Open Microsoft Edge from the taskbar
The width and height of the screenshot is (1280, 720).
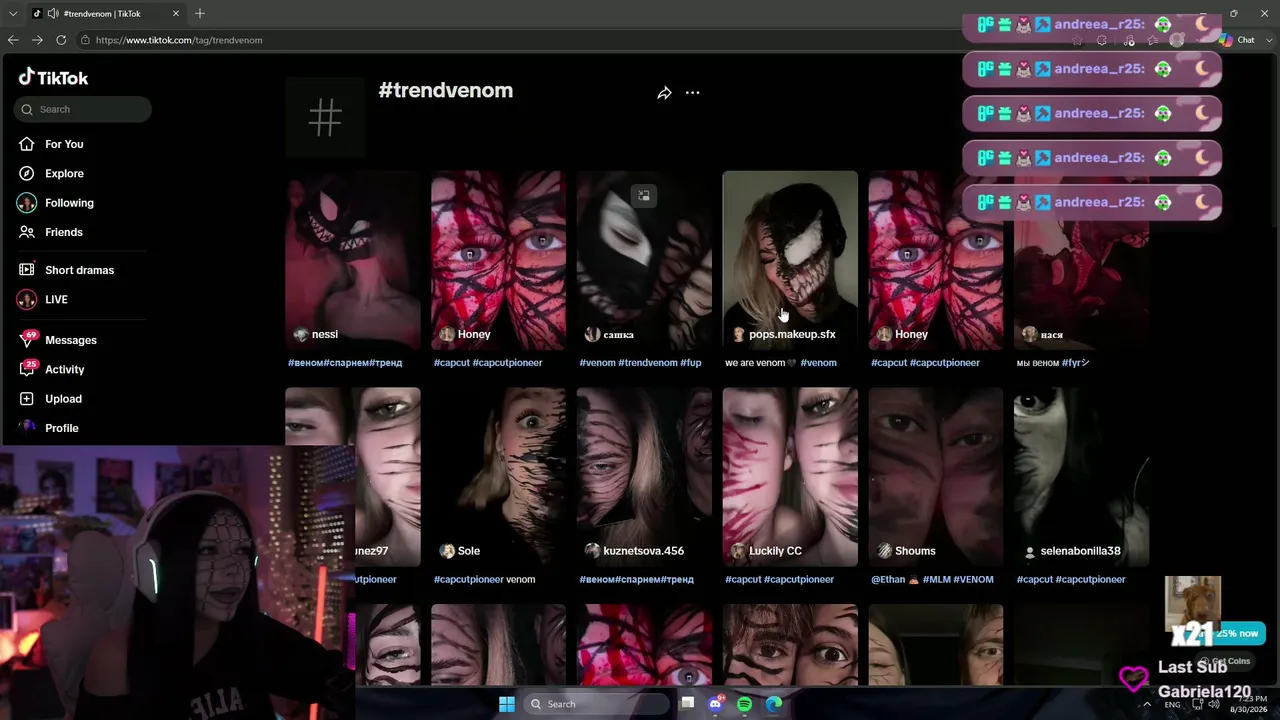click(x=774, y=704)
